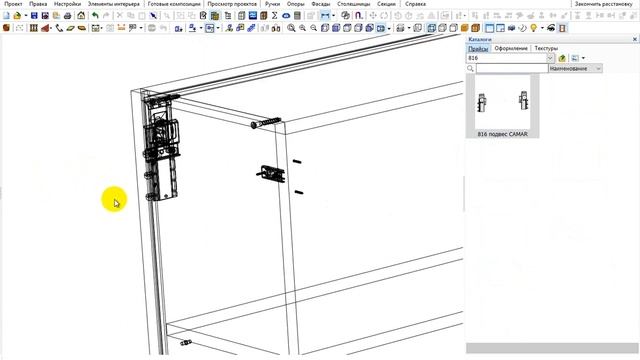Screen dimensions: 640x360
Task: Open the Элементы интерьера menu
Action: pos(114,4)
